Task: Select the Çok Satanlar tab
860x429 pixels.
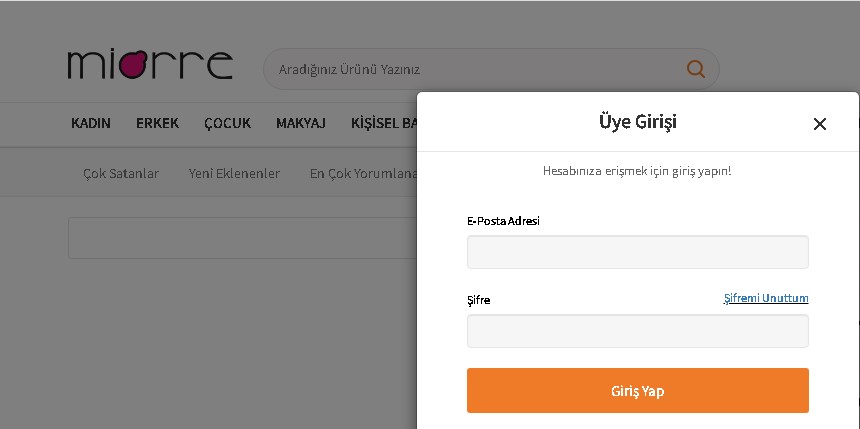Action: (x=121, y=173)
